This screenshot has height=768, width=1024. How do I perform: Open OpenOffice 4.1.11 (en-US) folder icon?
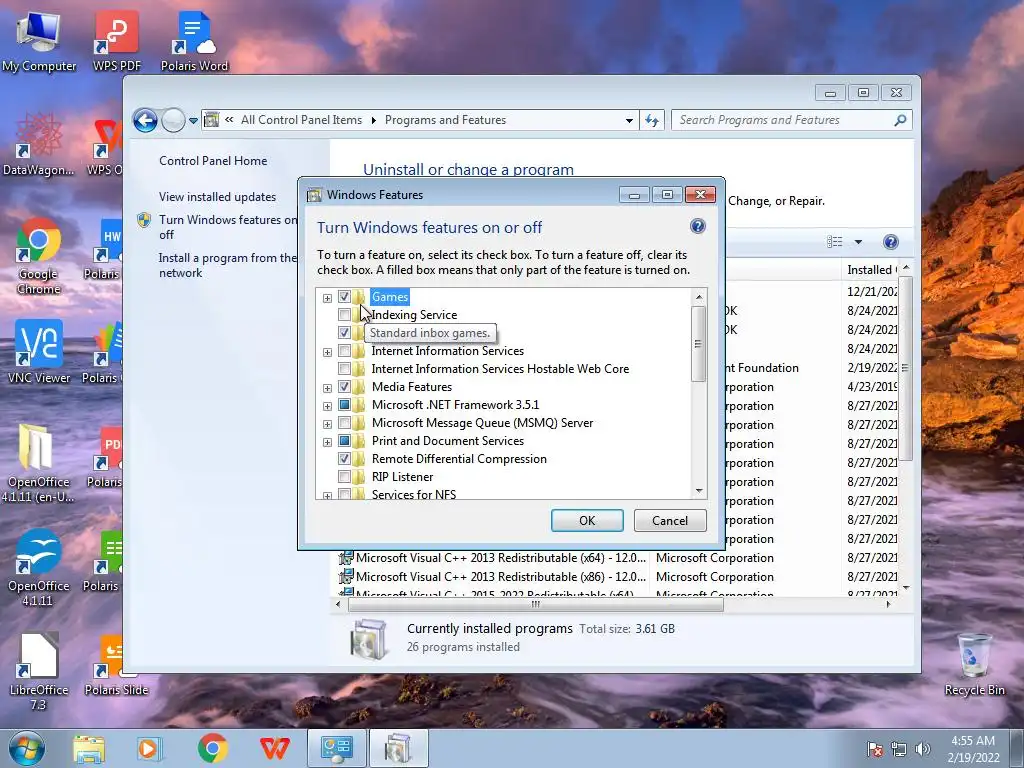pos(37,464)
